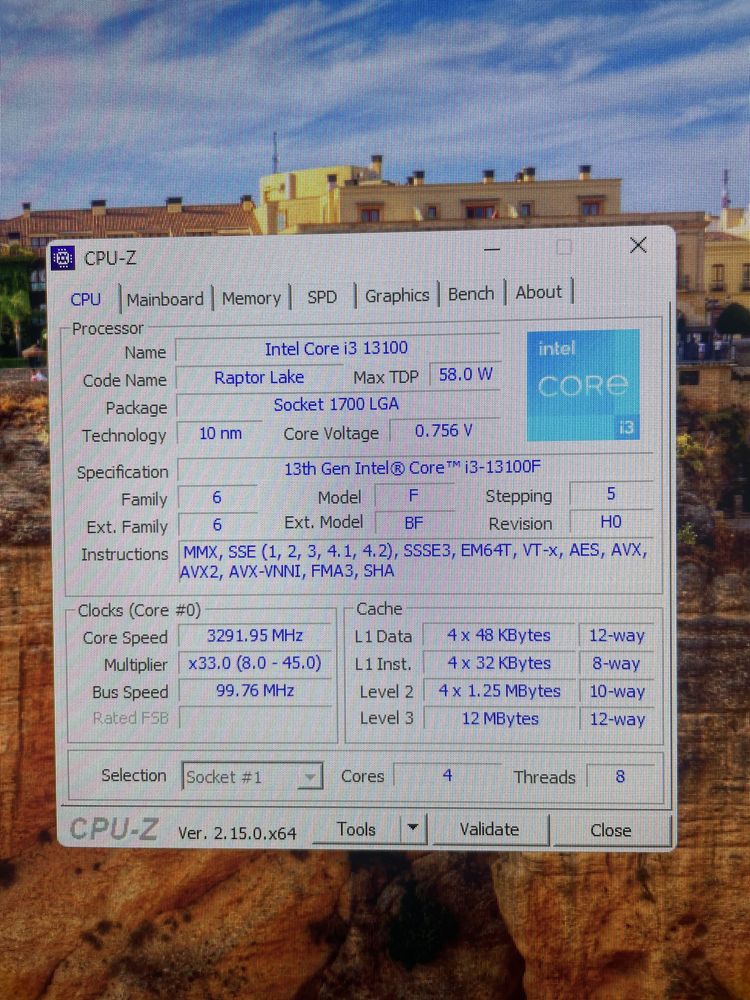The height and width of the screenshot is (1000, 750).
Task: Click the Validate button
Action: [489, 829]
